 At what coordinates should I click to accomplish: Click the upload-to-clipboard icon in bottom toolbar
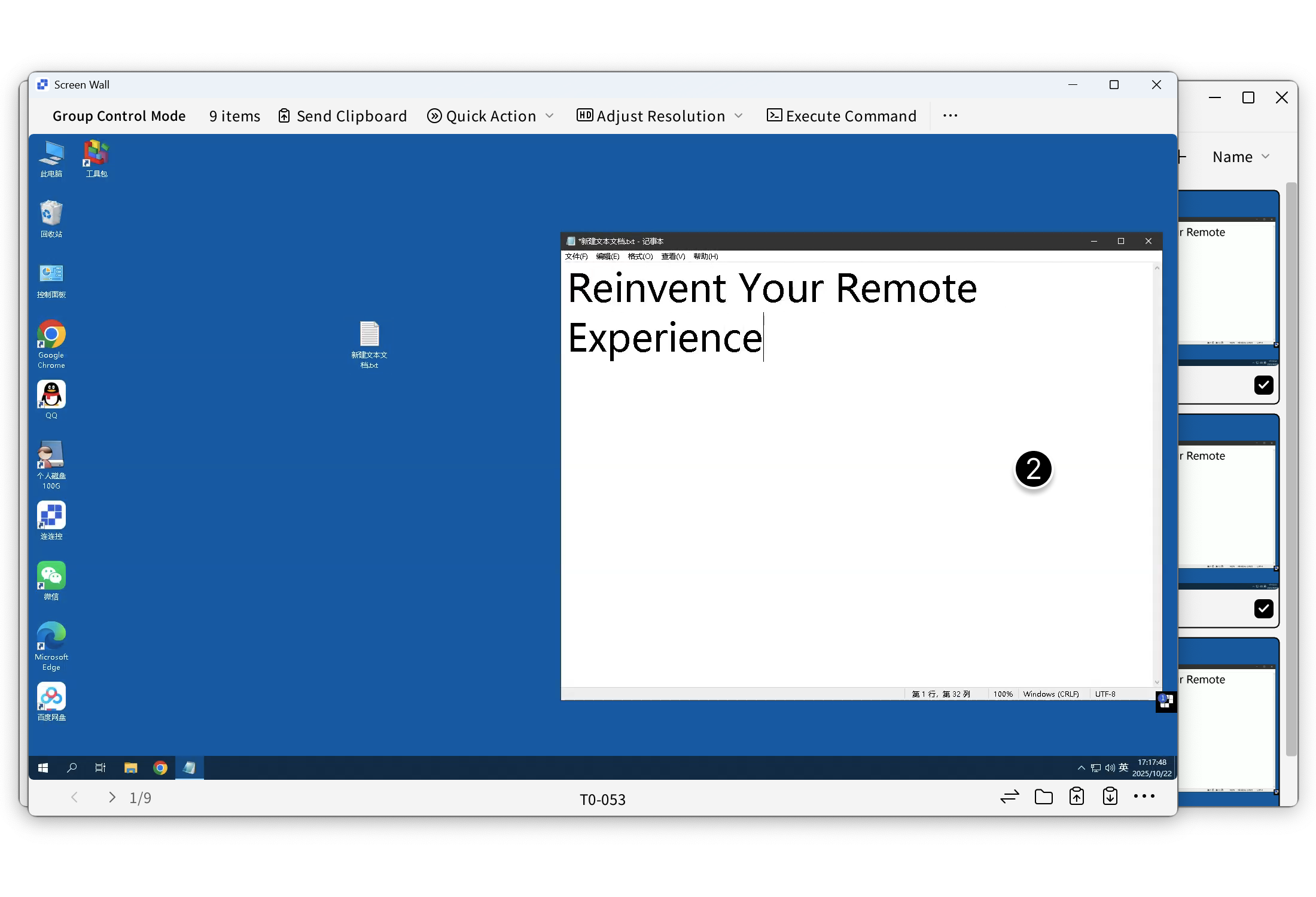coord(1076,797)
